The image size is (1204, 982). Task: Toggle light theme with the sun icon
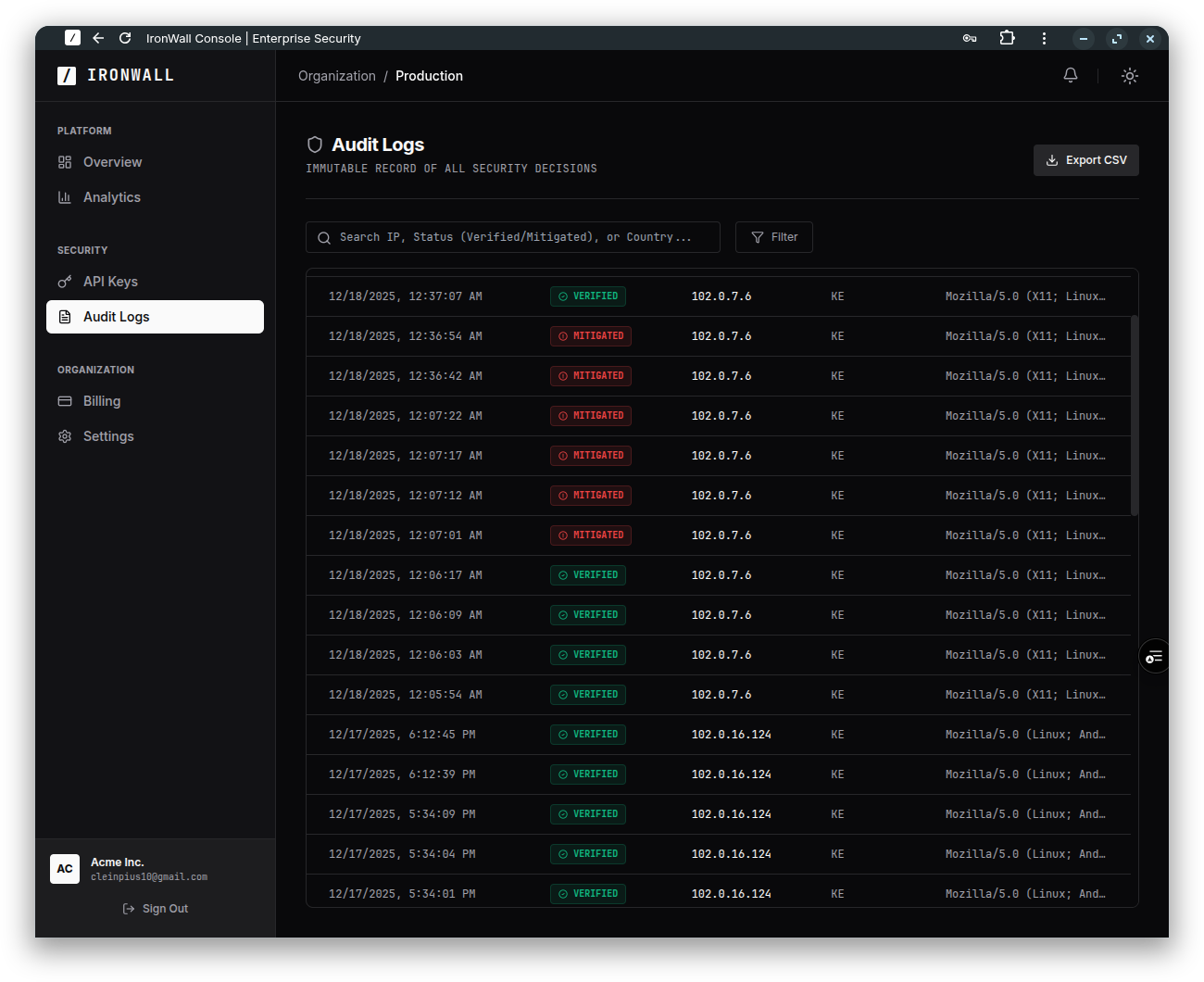point(1130,76)
